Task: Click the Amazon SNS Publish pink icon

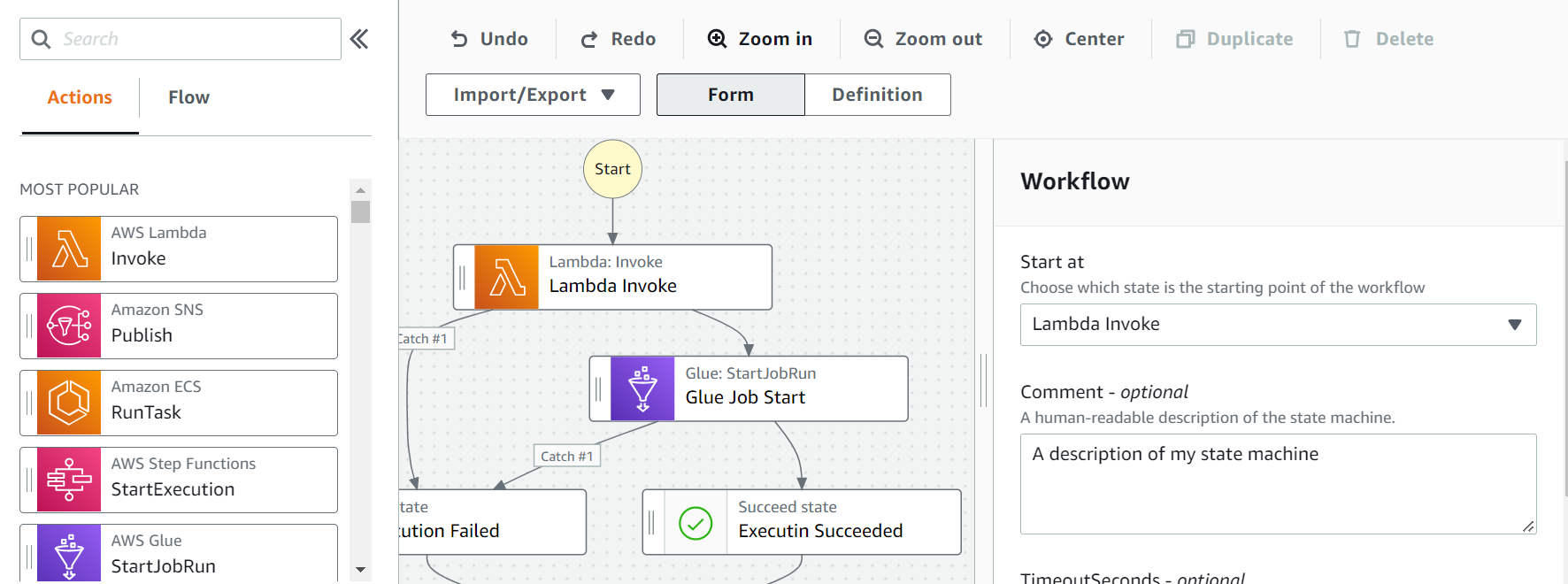Action: tap(69, 327)
